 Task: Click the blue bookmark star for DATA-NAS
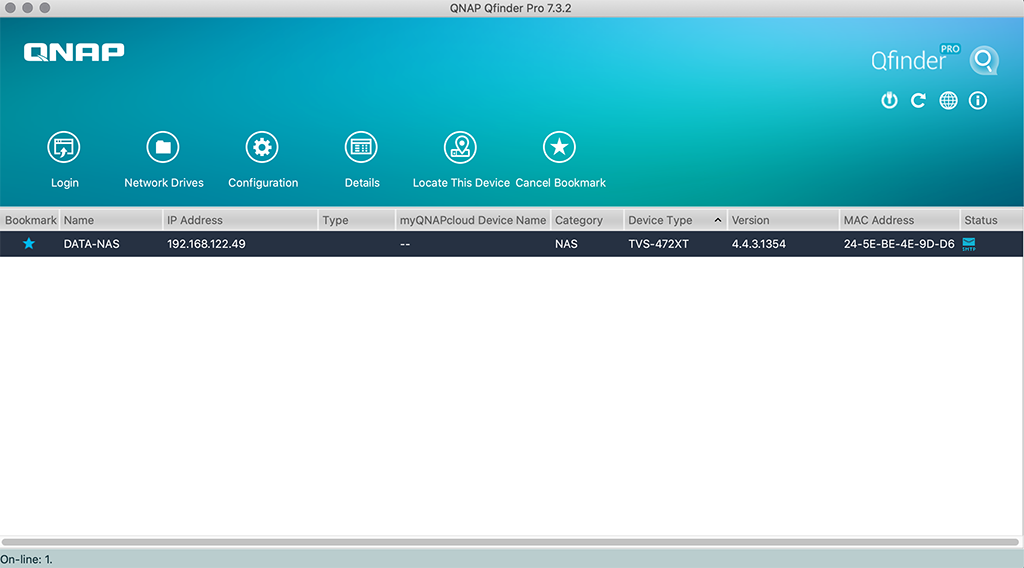pyautogui.click(x=29, y=244)
